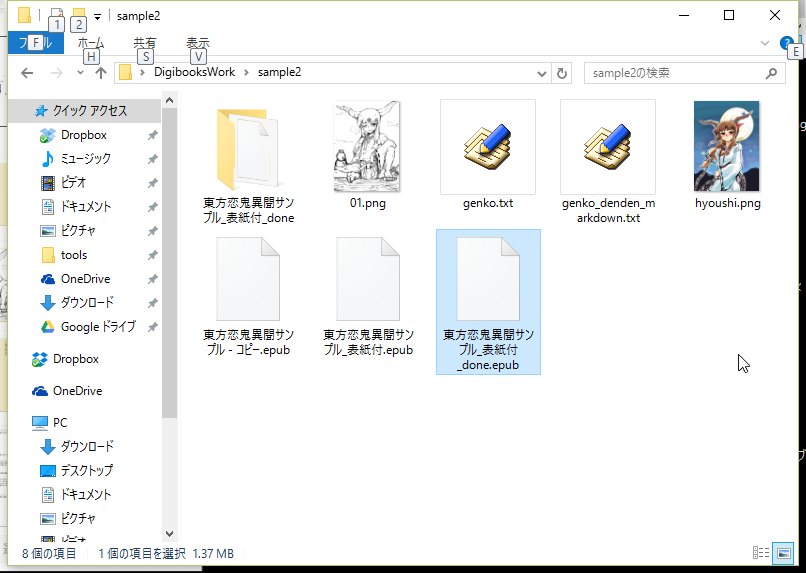Click the New Folder quick access toolbar icon
The height and width of the screenshot is (573, 806).
point(78,15)
